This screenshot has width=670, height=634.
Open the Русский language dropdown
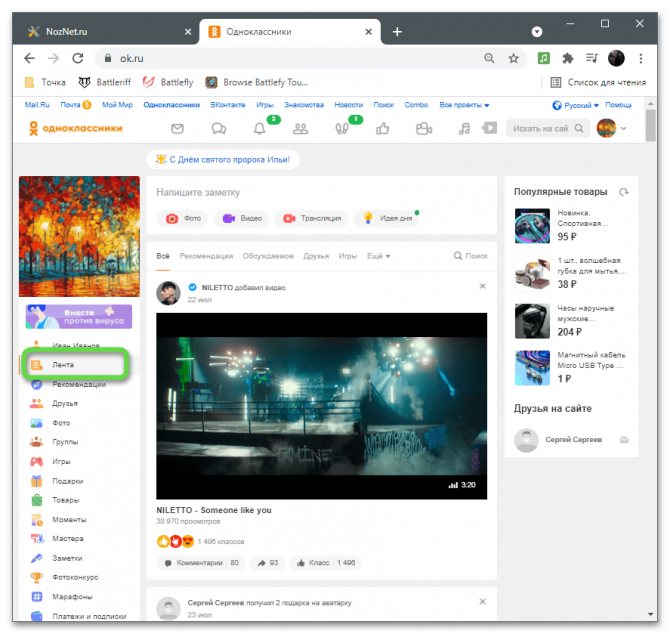(576, 105)
